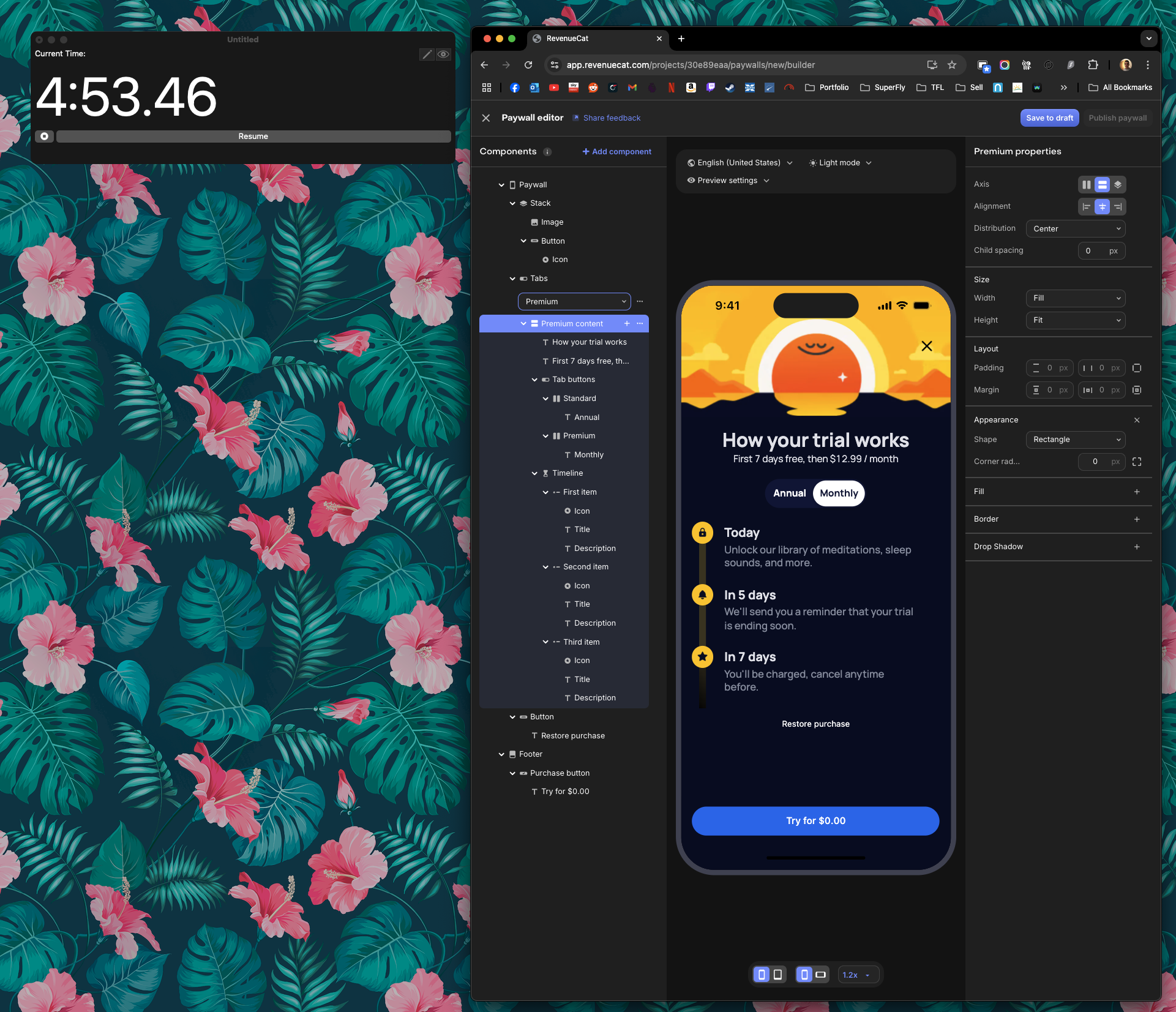1176x1012 pixels.
Task: Align children to the right edge
Action: (x=1118, y=207)
